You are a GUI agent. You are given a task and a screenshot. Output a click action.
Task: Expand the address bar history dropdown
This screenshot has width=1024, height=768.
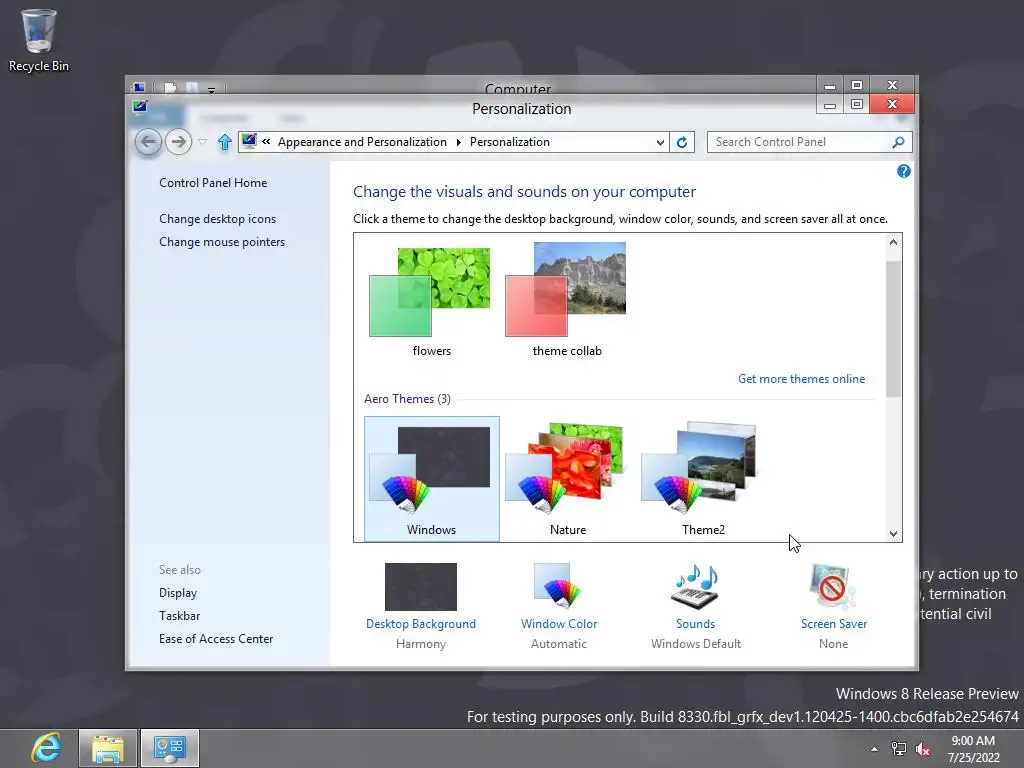pyautogui.click(x=660, y=142)
